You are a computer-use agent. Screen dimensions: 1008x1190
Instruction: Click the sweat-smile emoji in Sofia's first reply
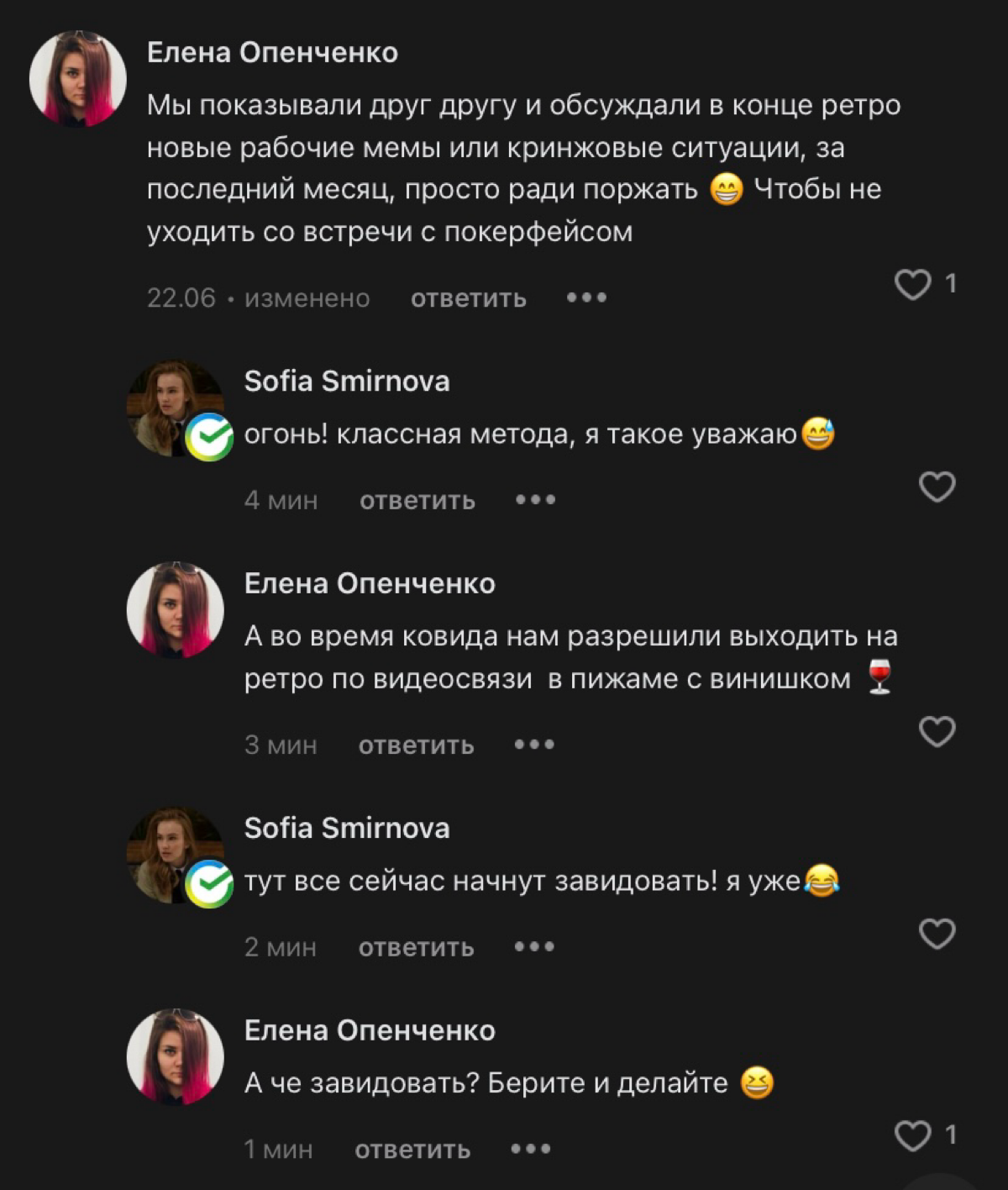[817, 433]
